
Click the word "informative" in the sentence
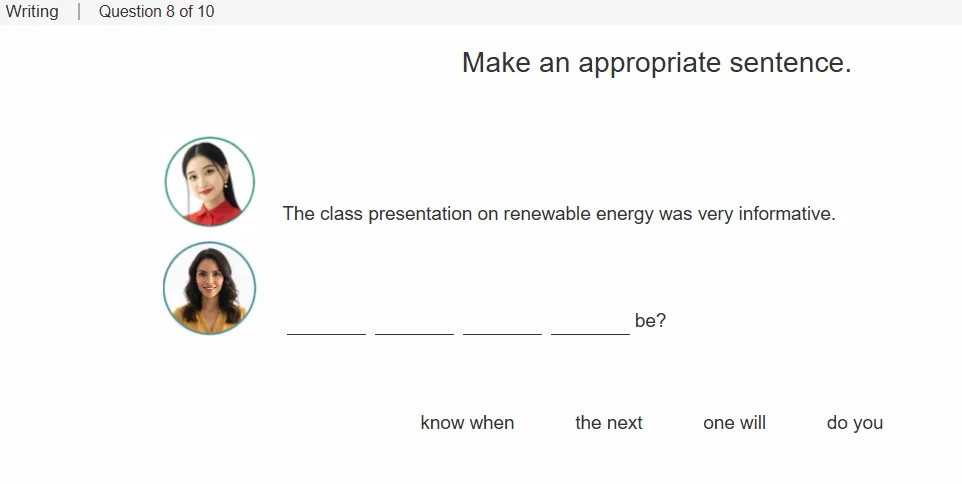[784, 213]
